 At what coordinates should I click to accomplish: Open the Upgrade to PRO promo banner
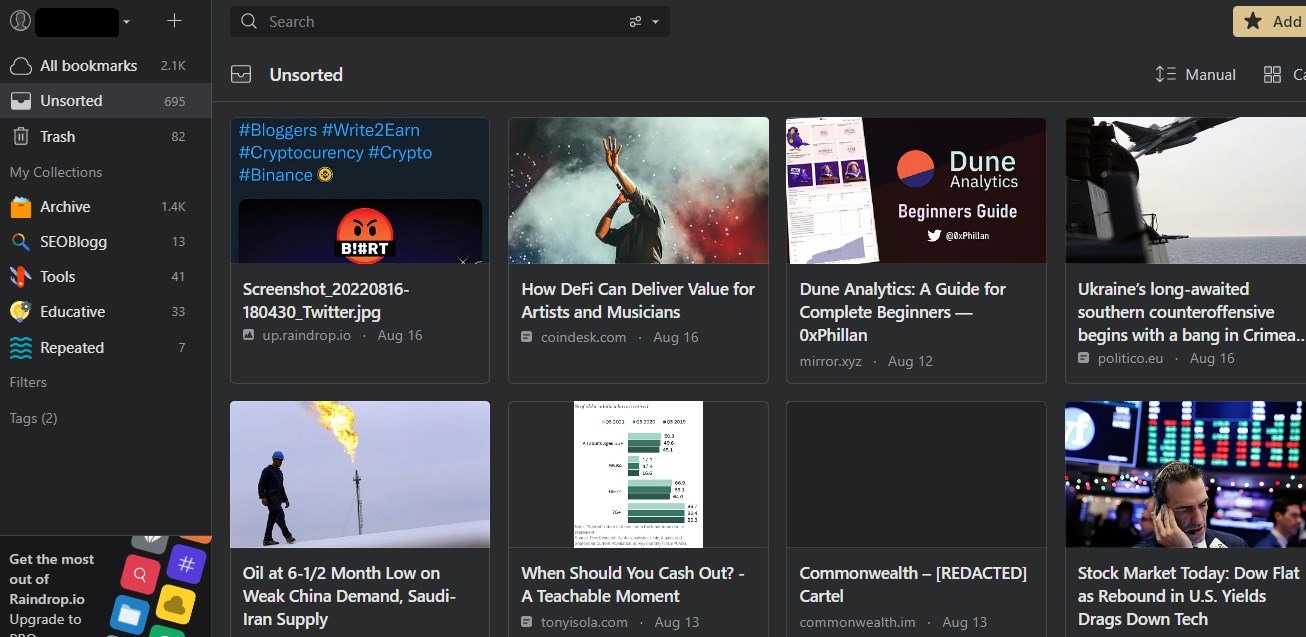pyautogui.click(x=105, y=586)
